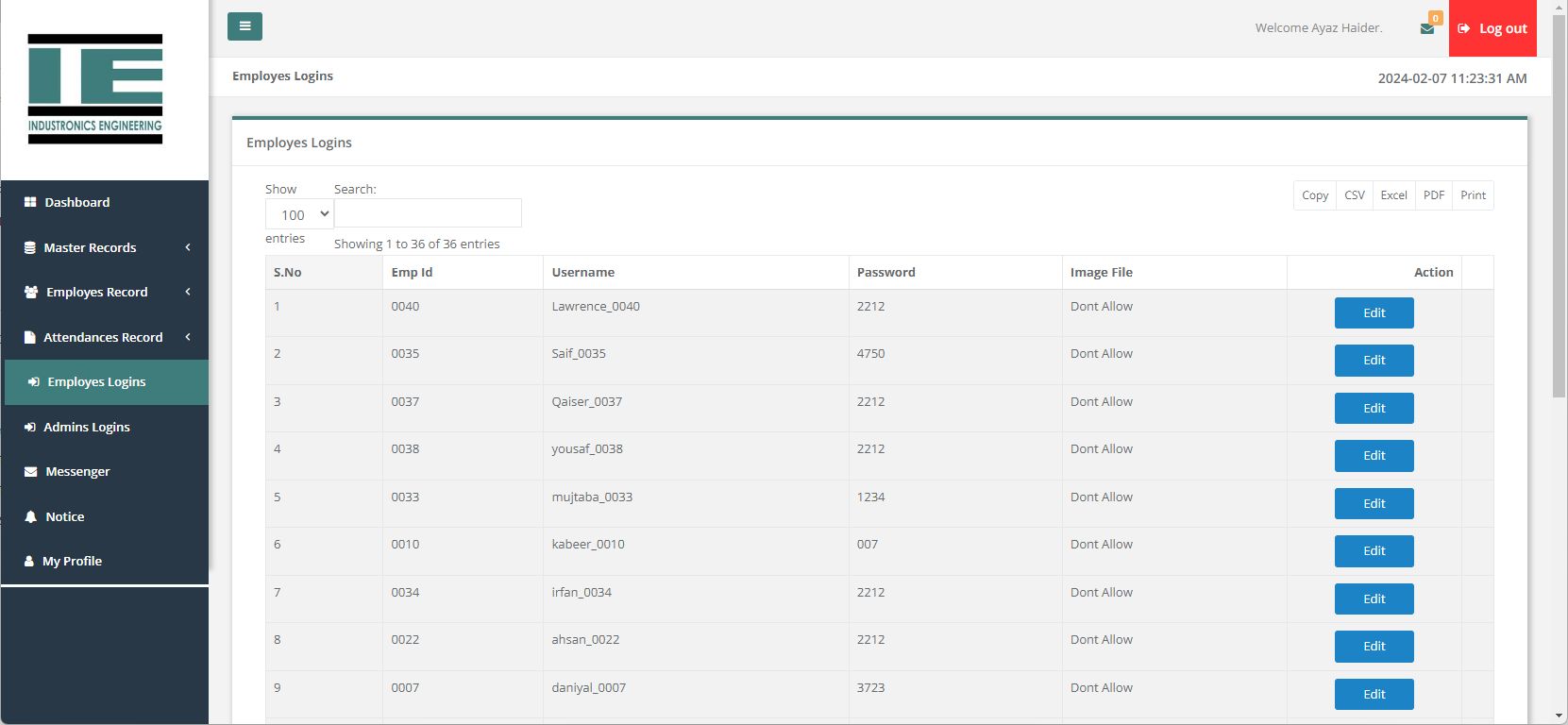Click the Dashboard grid icon
Screen dimensions: 1568x725
(x=30, y=202)
